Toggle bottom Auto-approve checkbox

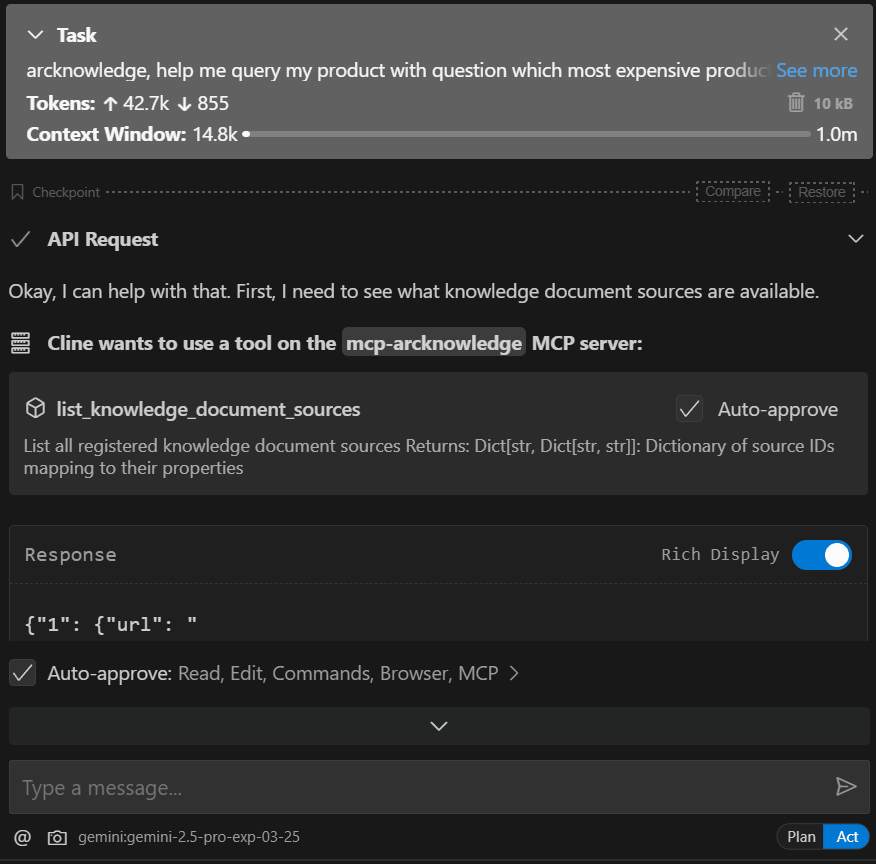point(22,673)
